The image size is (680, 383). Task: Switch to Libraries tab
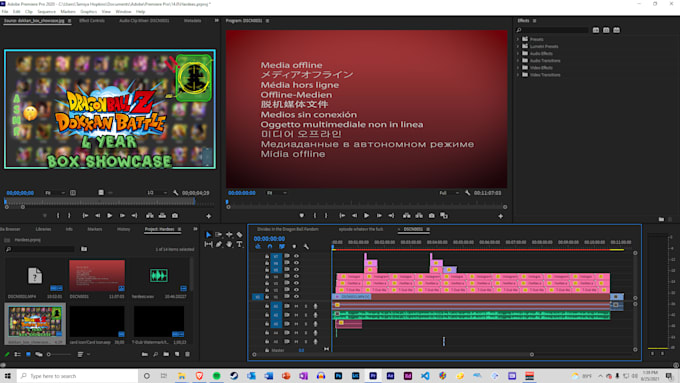[x=43, y=229]
